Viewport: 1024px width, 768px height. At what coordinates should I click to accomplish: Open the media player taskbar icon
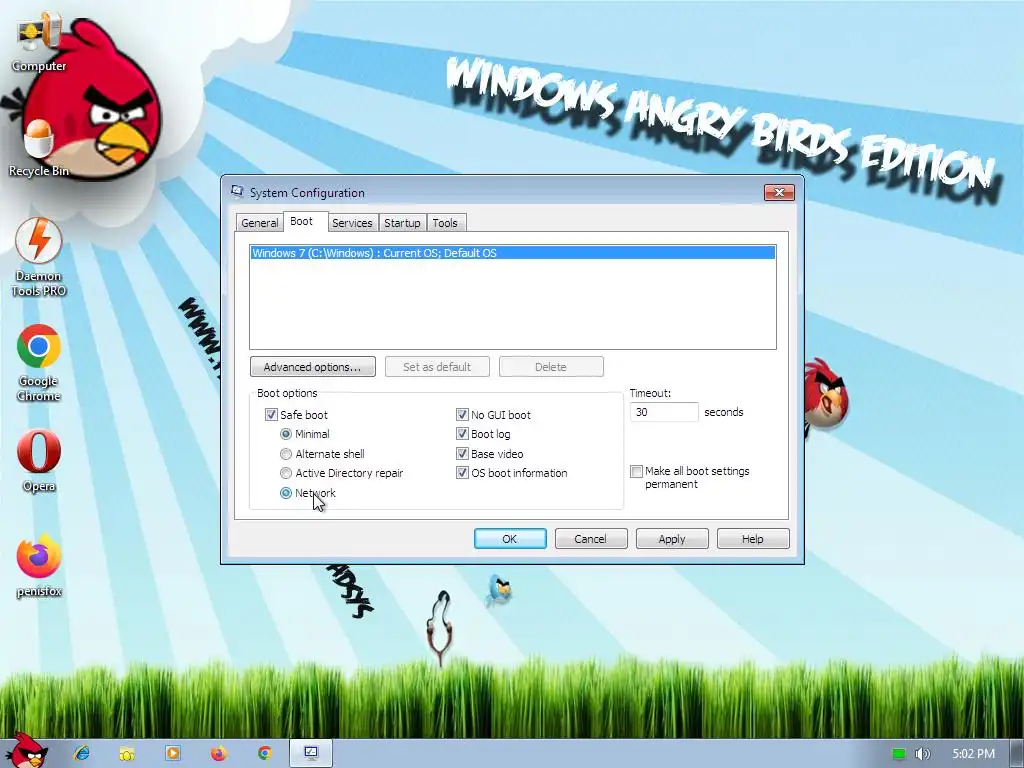click(172, 753)
